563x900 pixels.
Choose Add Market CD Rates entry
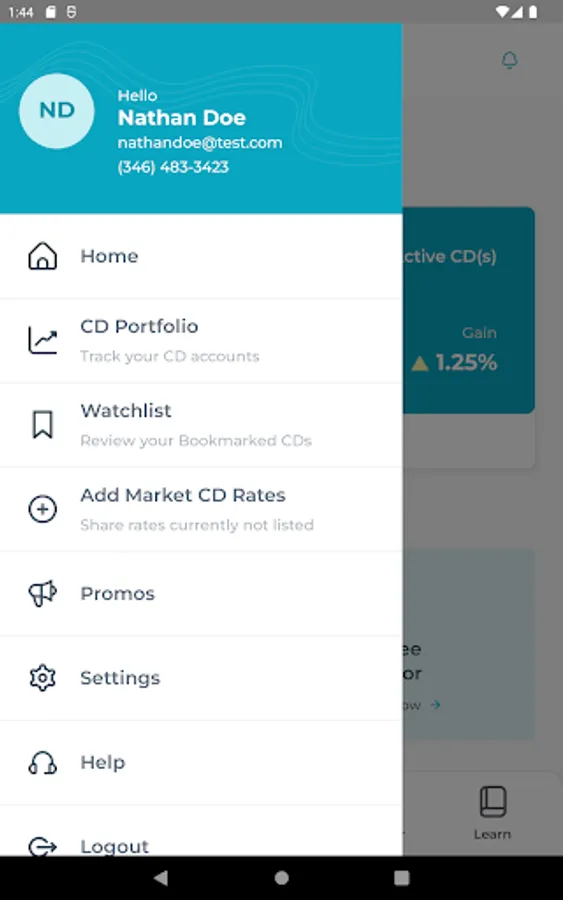[x=201, y=509]
